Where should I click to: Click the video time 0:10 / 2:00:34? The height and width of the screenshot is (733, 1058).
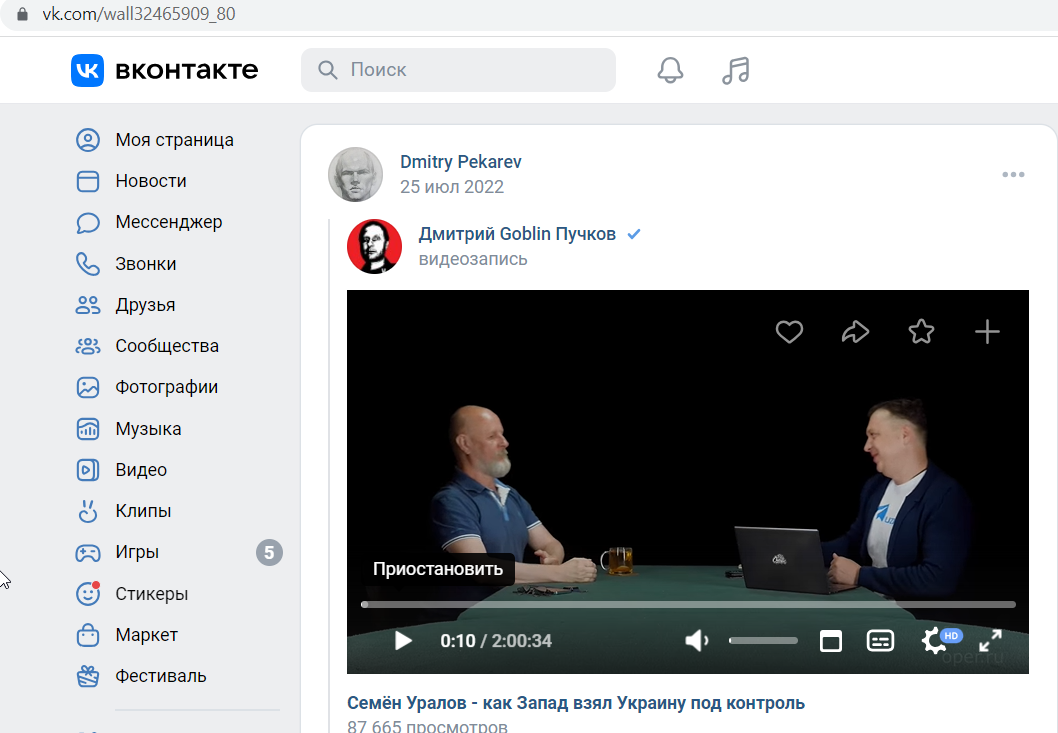(x=496, y=641)
